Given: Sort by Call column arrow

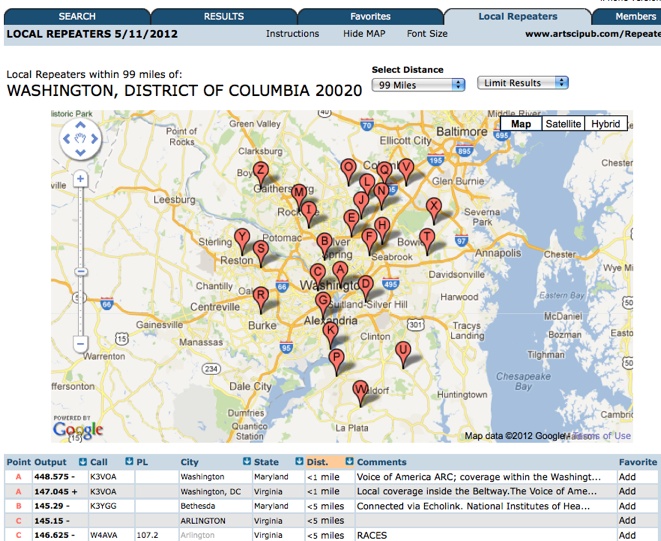Looking at the screenshot, I should pyautogui.click(x=129, y=461).
